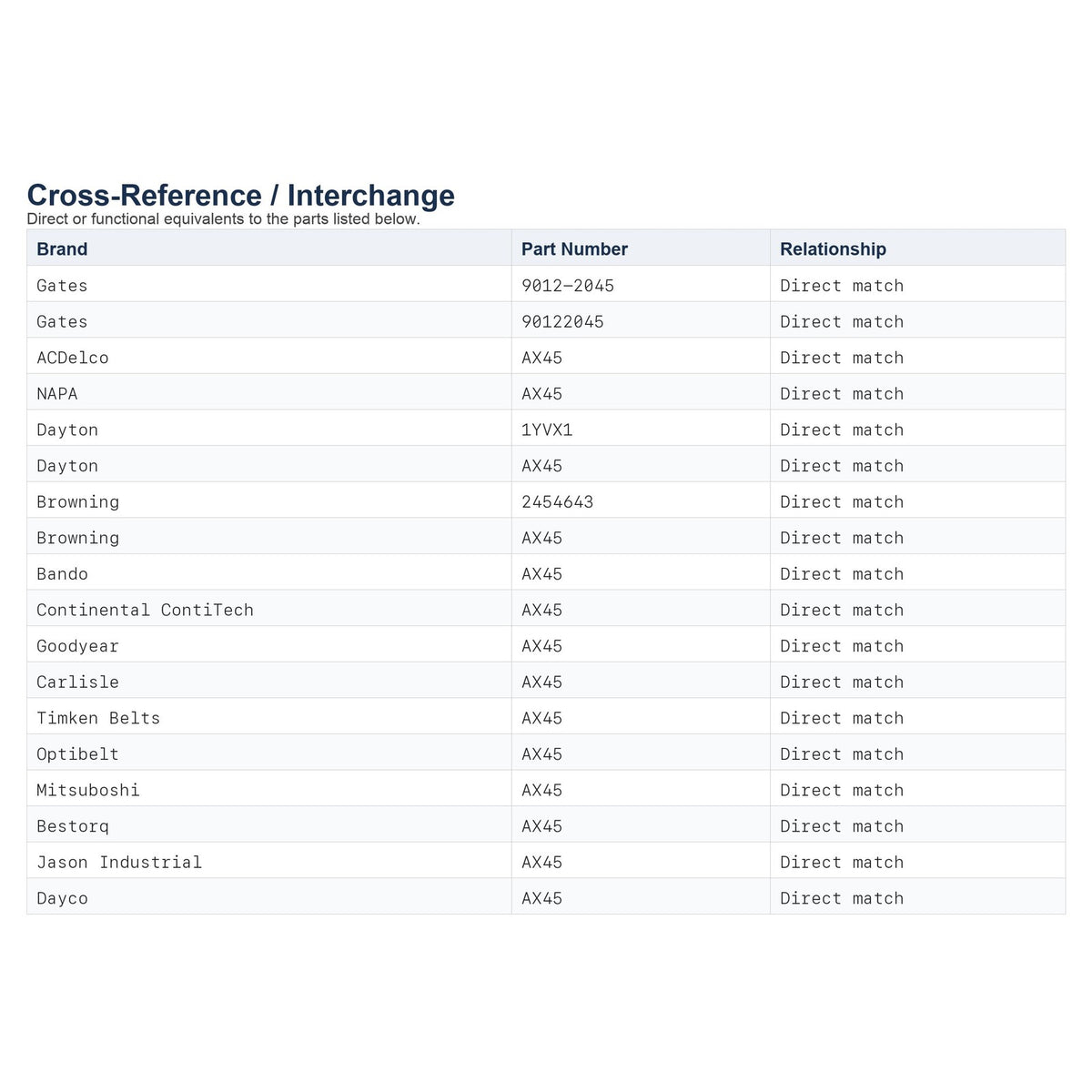
Task: Click the Carlisle brand cell
Action: tap(269, 682)
